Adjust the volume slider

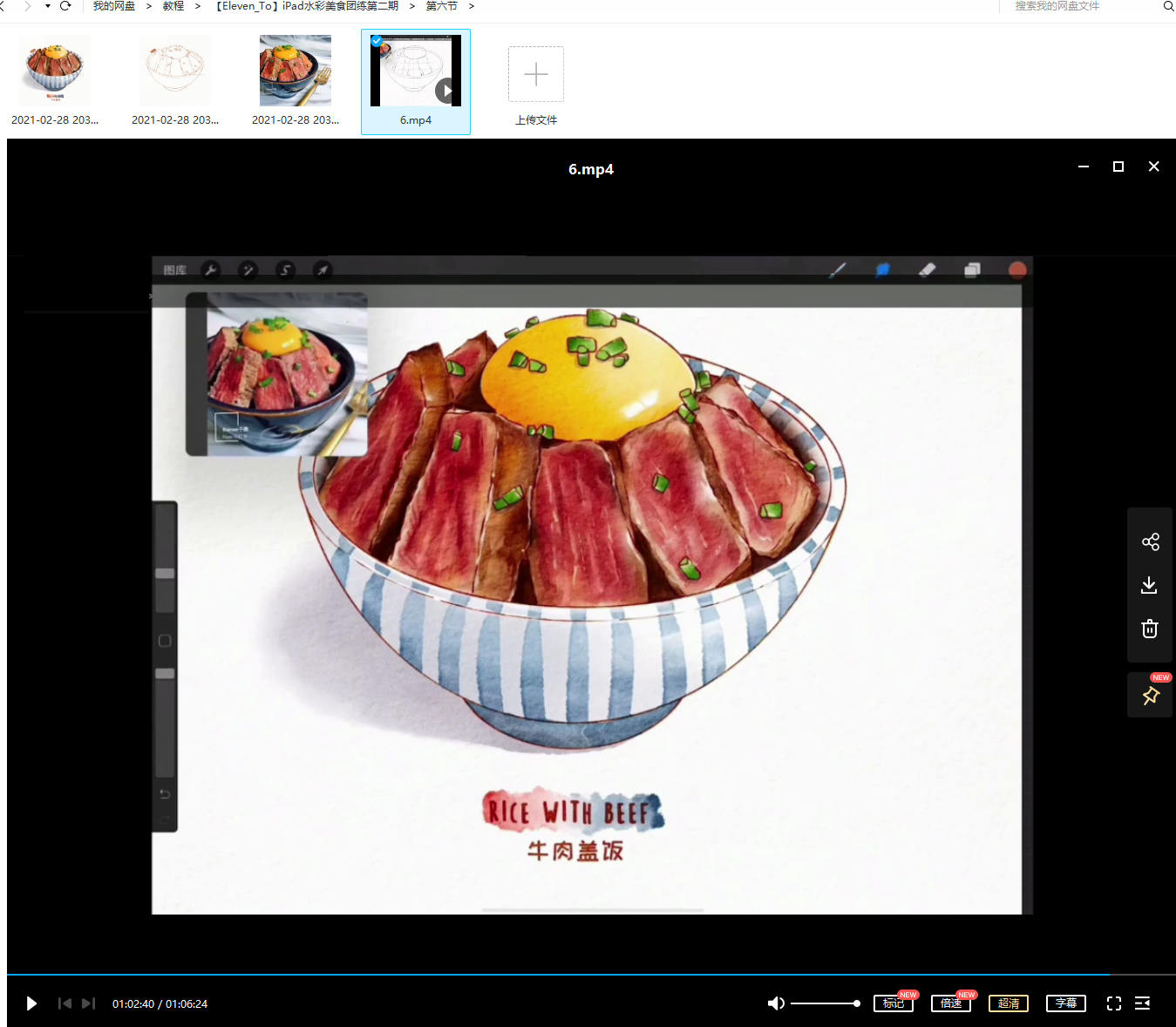pyautogui.click(x=825, y=1003)
